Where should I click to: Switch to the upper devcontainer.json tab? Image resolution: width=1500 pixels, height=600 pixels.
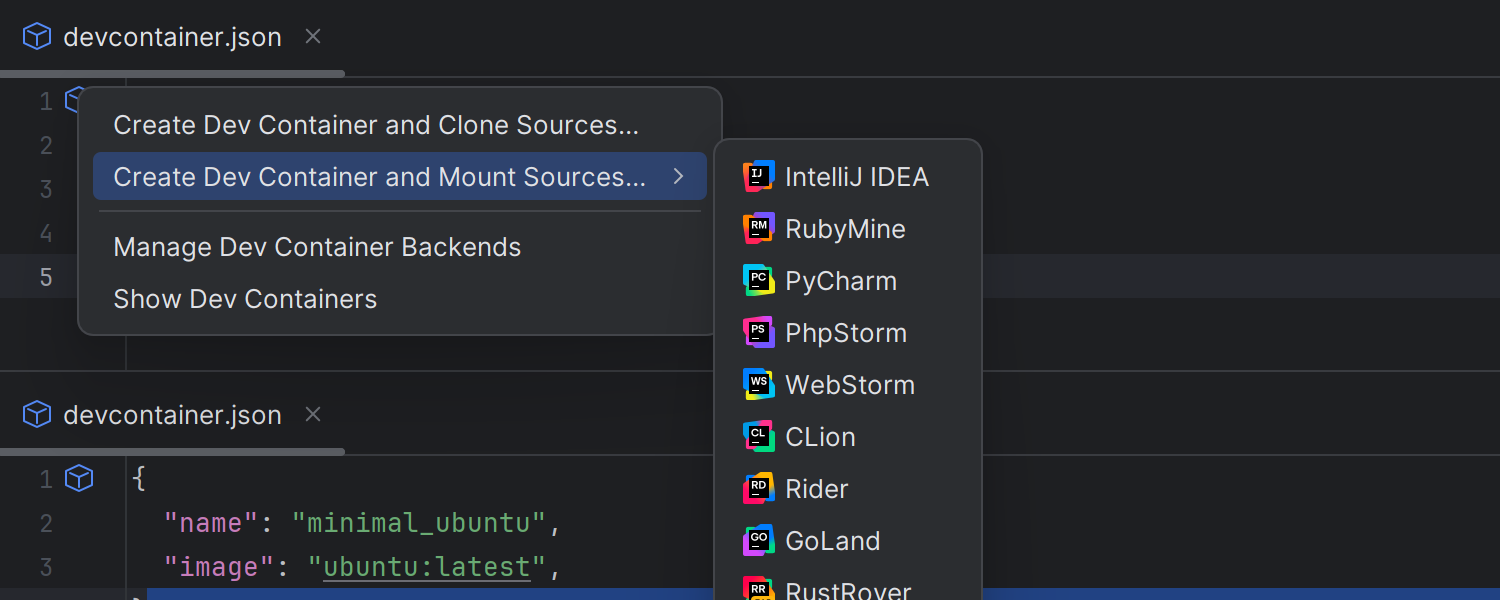172,37
